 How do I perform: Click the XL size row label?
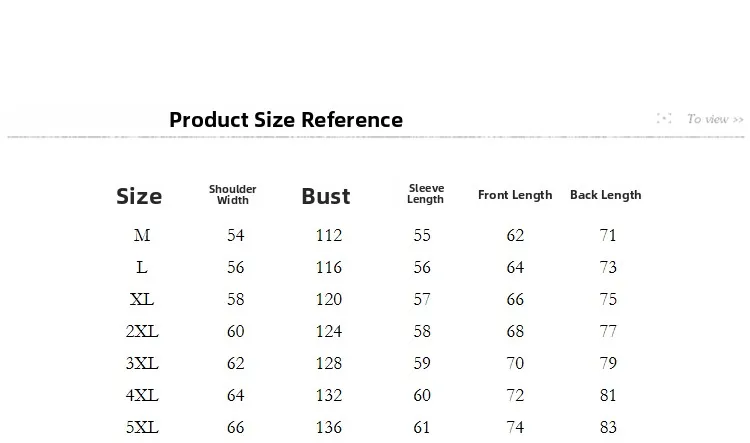(142, 299)
